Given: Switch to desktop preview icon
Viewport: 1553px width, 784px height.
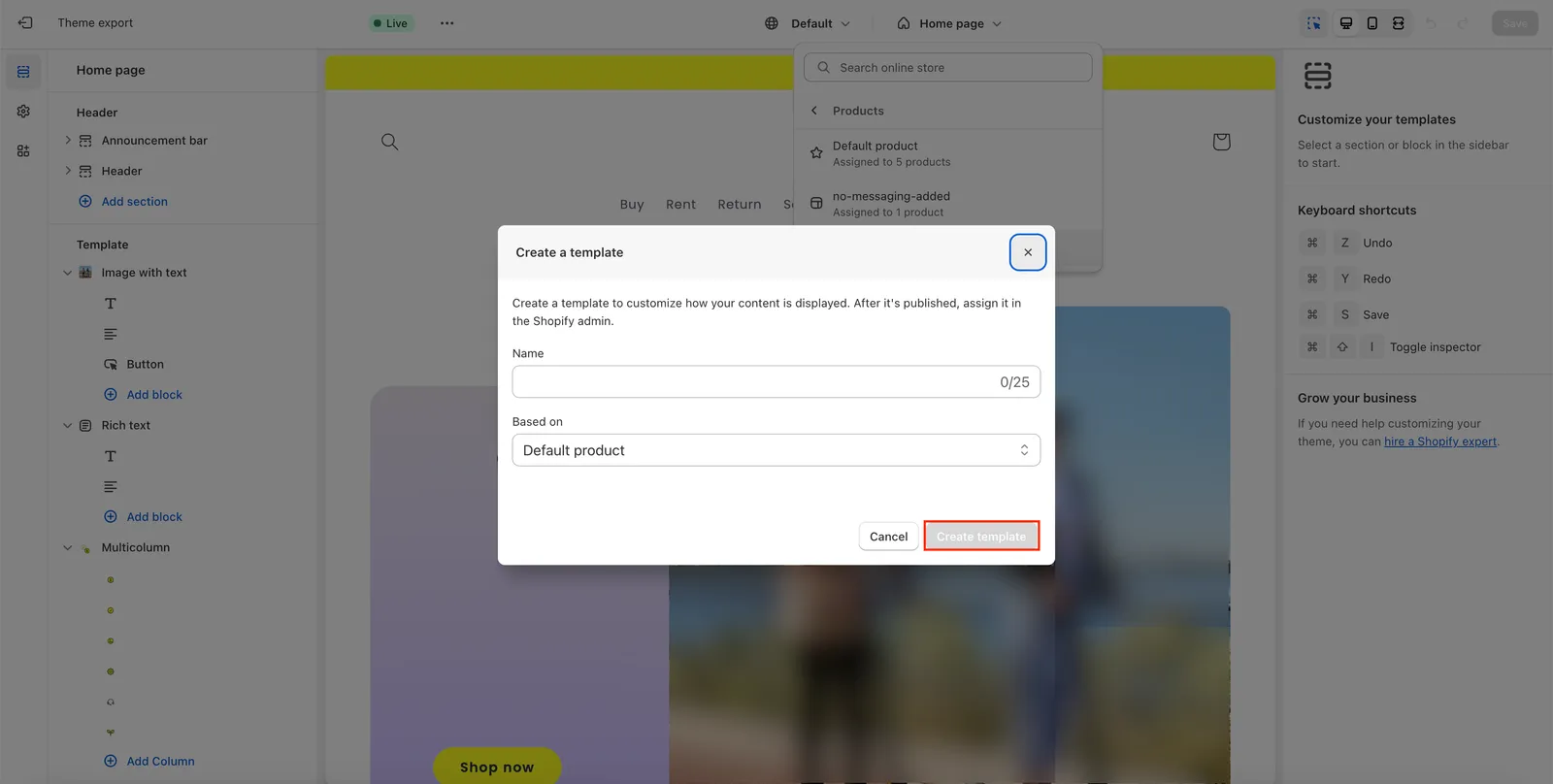Looking at the screenshot, I should 1346,23.
